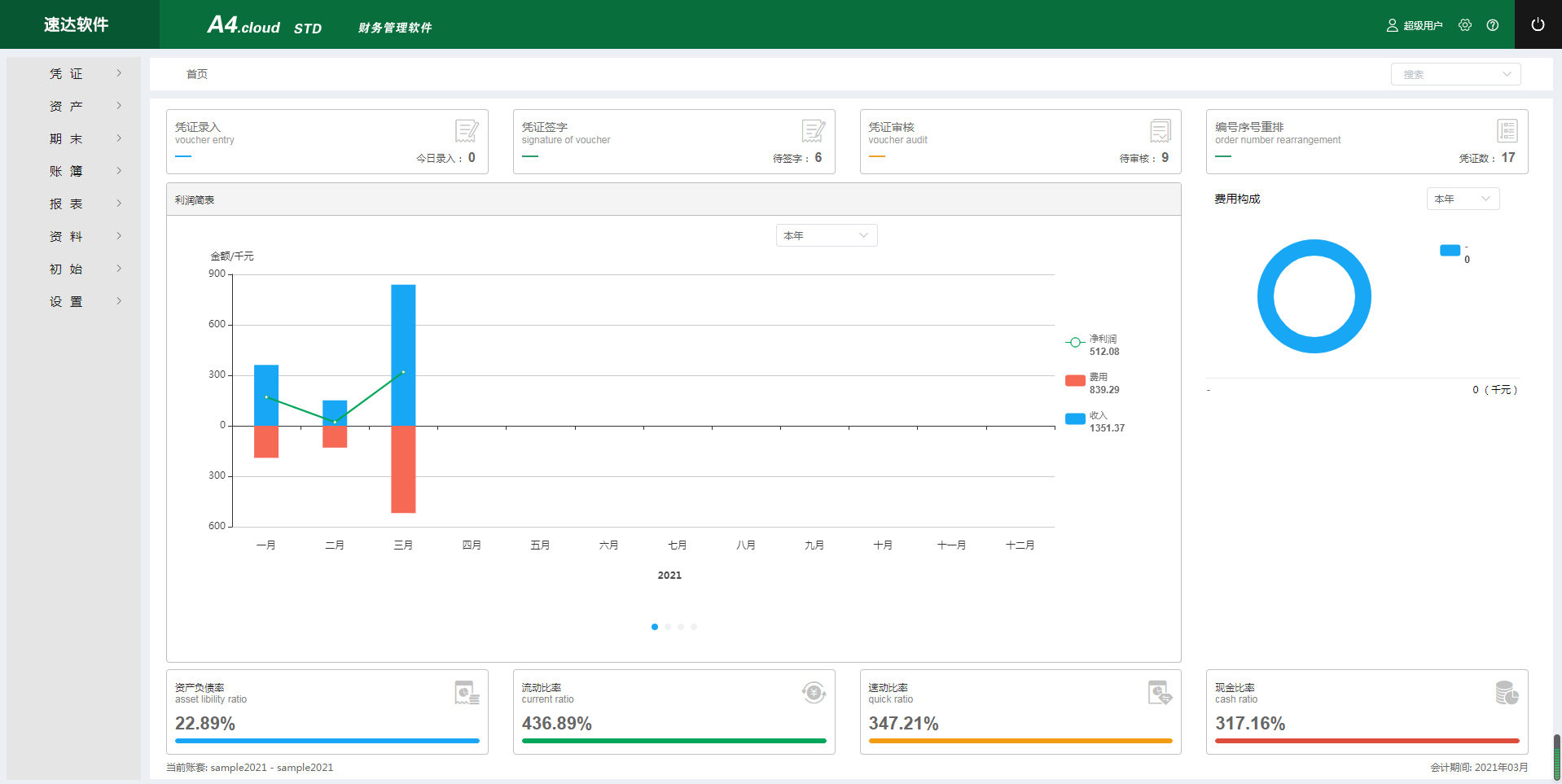This screenshot has height=784, width=1562.
Task: Click the voucher entry card icon
Action: (x=467, y=130)
